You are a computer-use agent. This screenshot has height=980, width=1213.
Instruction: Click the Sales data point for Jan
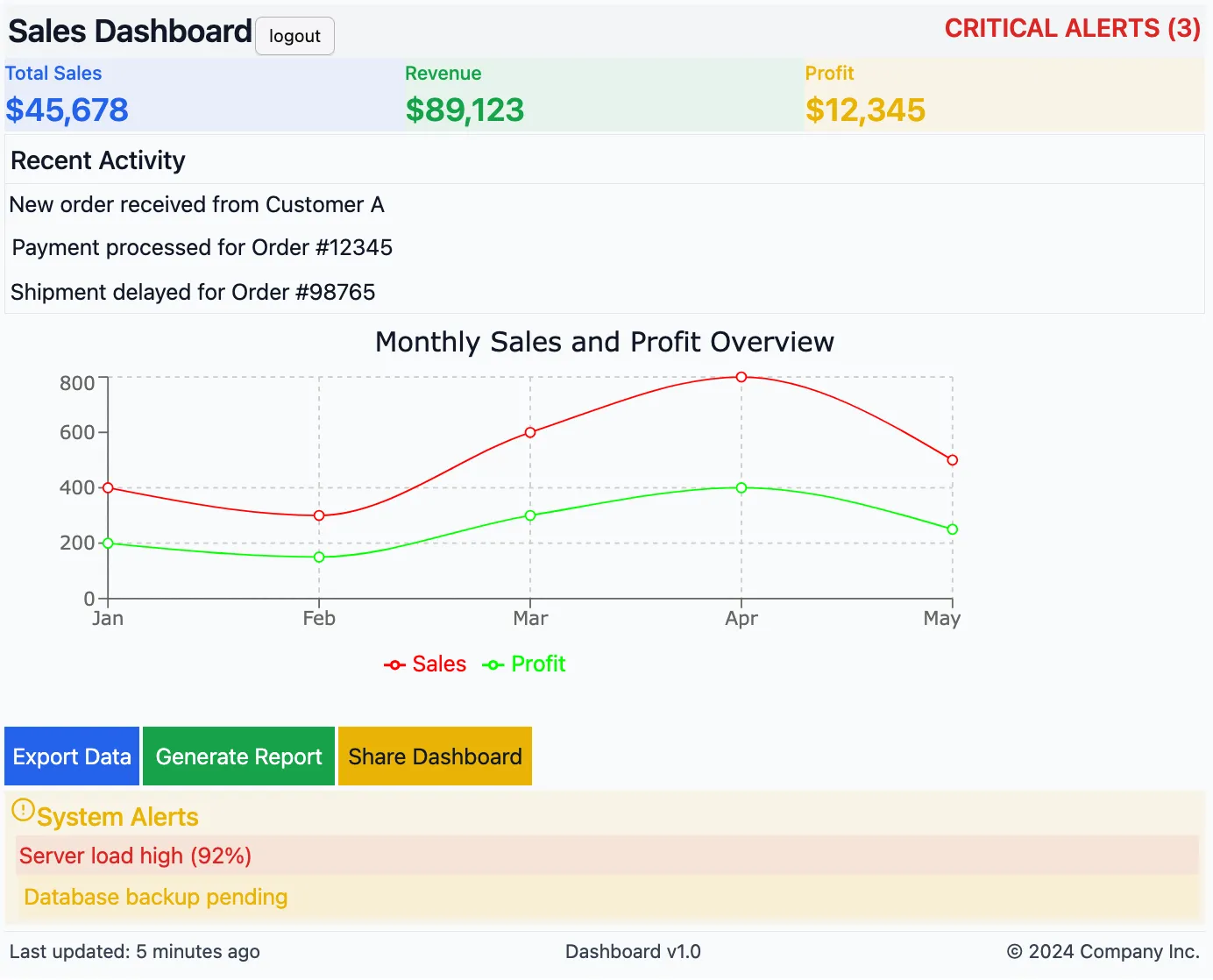pos(108,487)
